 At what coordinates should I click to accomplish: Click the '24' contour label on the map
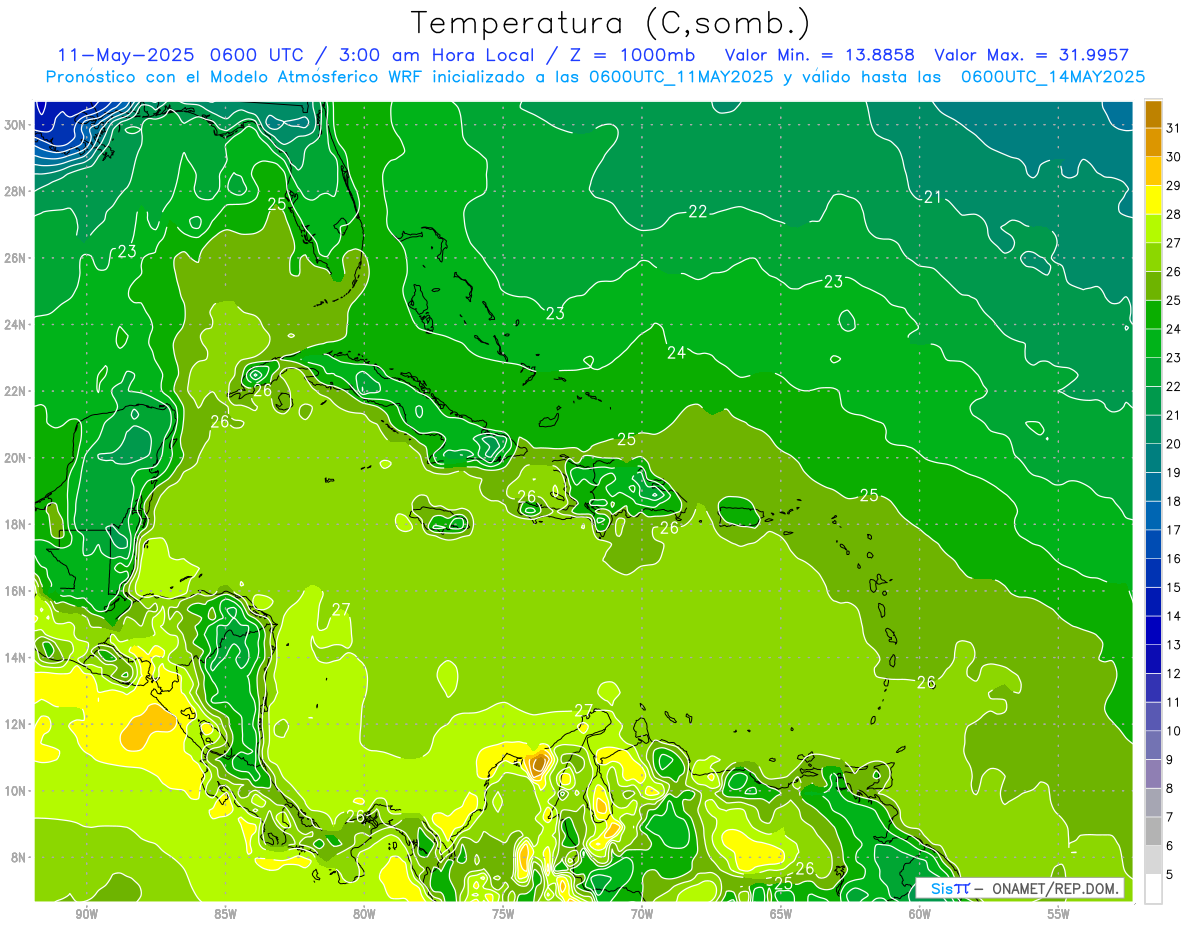(x=676, y=352)
